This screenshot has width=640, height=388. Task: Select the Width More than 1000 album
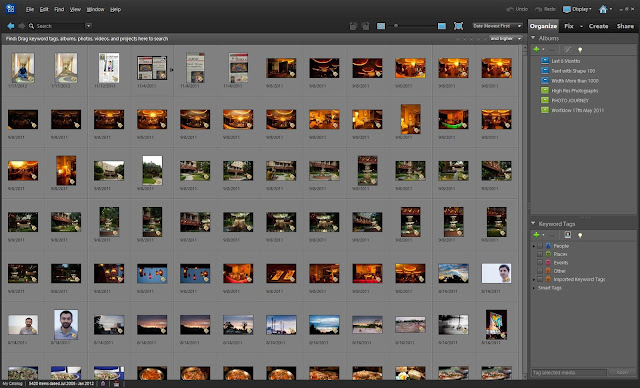[x=575, y=80]
